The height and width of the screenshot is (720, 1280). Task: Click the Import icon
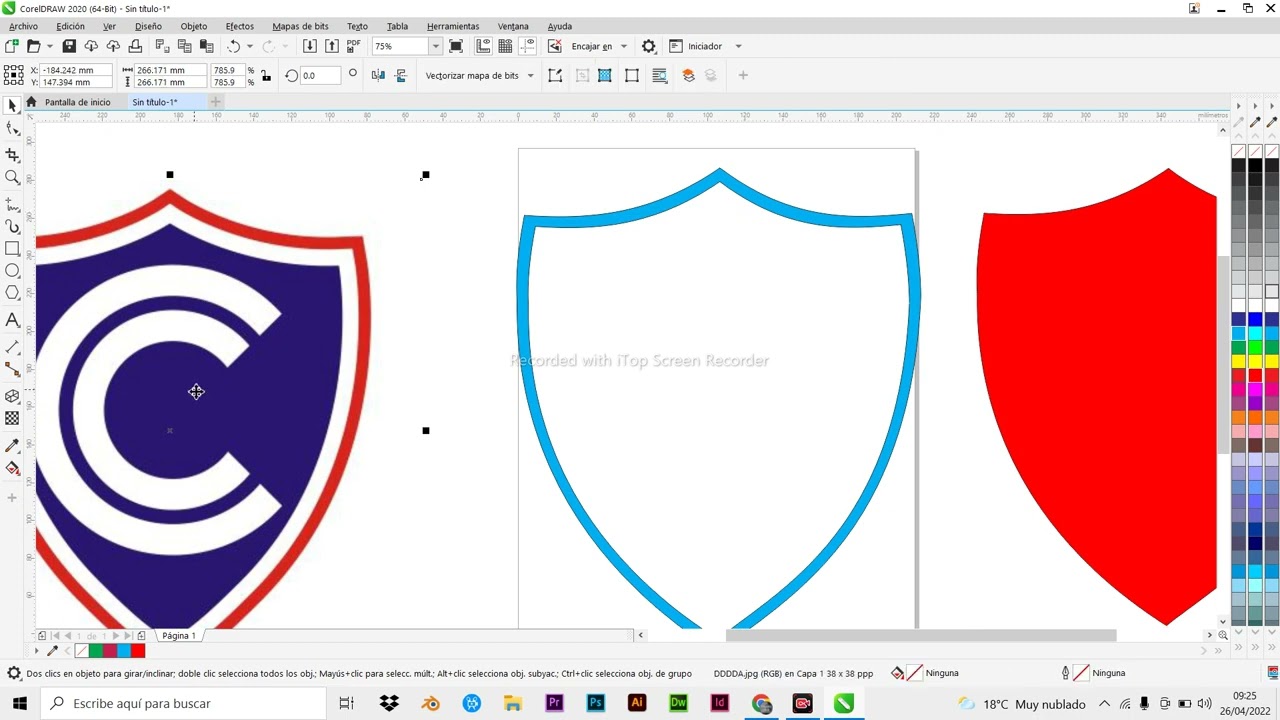(310, 46)
